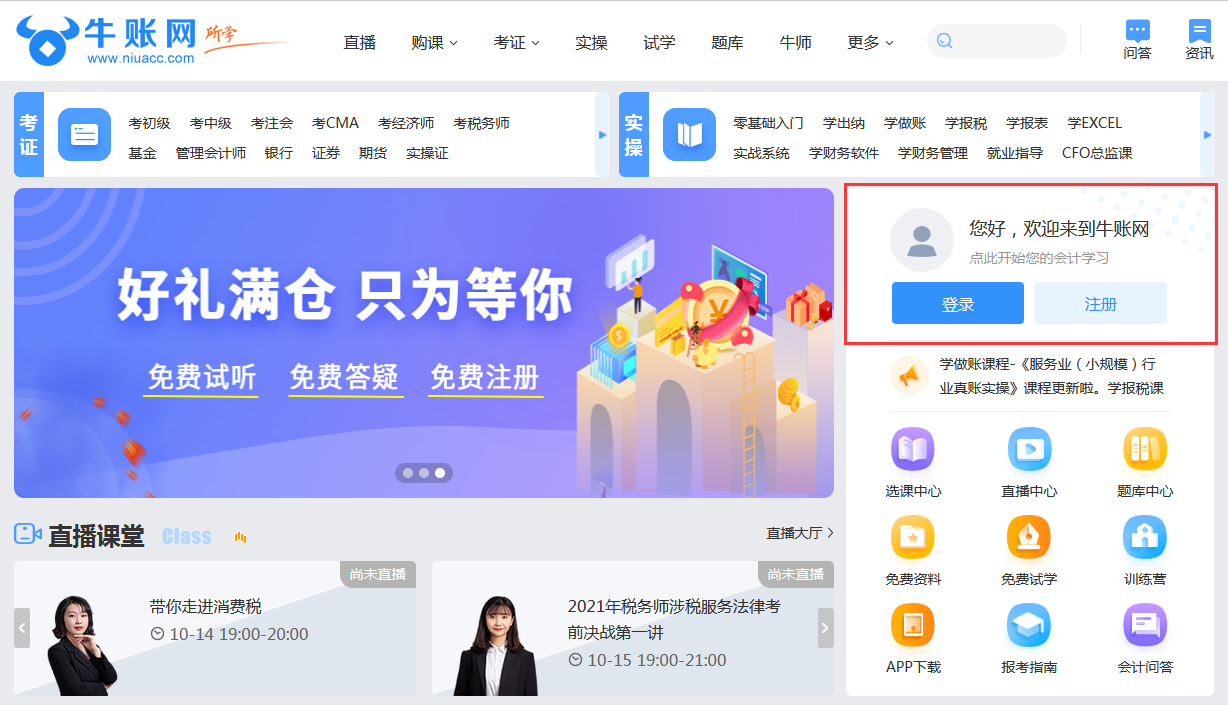Open the 更多 dropdown menu

[870, 42]
